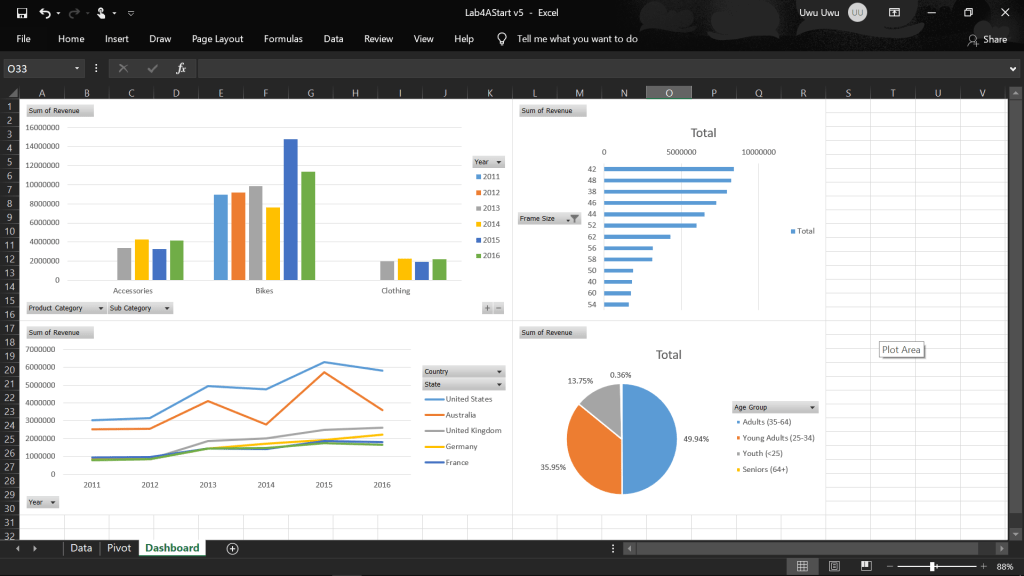1024x576 pixels.
Task: Undo the last action
Action: pos(45,13)
